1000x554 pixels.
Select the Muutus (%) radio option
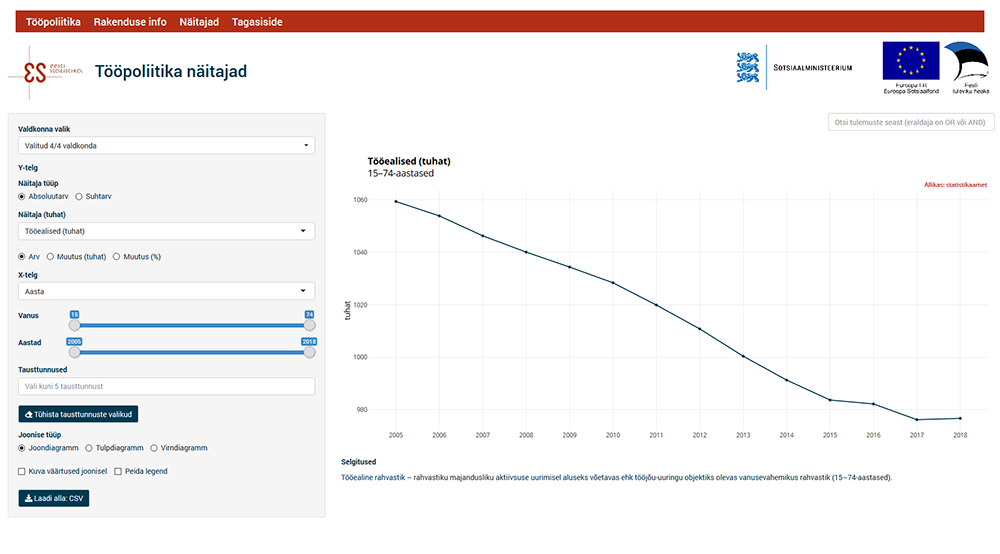117,256
